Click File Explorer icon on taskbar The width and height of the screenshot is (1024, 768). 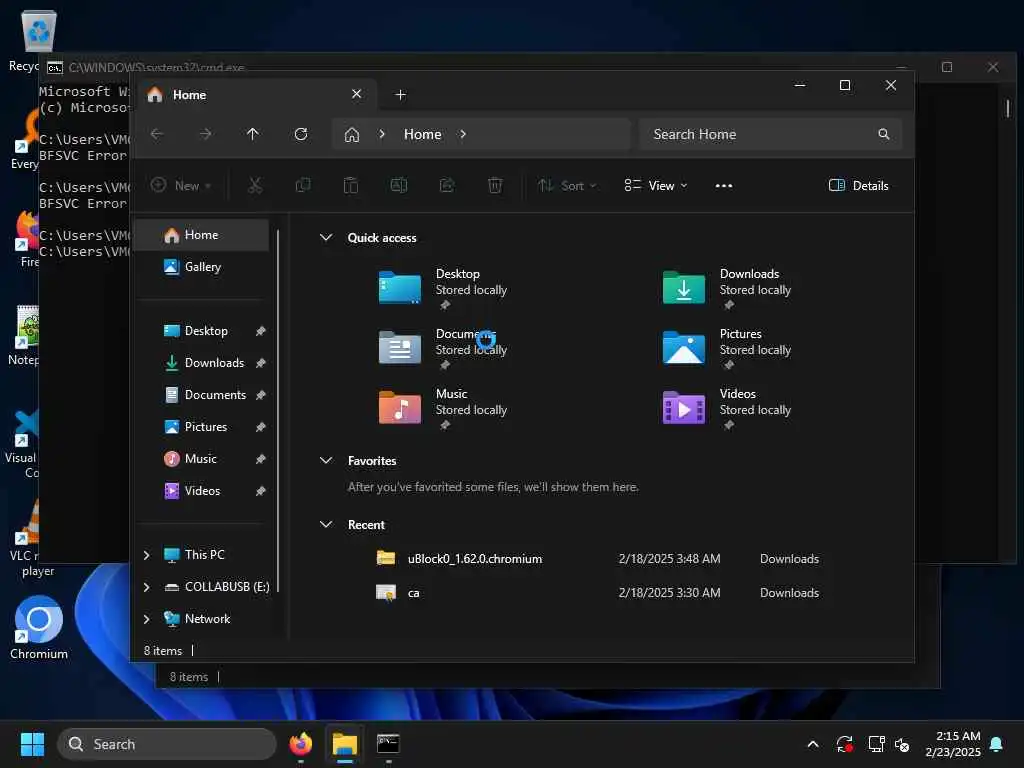[x=345, y=744]
